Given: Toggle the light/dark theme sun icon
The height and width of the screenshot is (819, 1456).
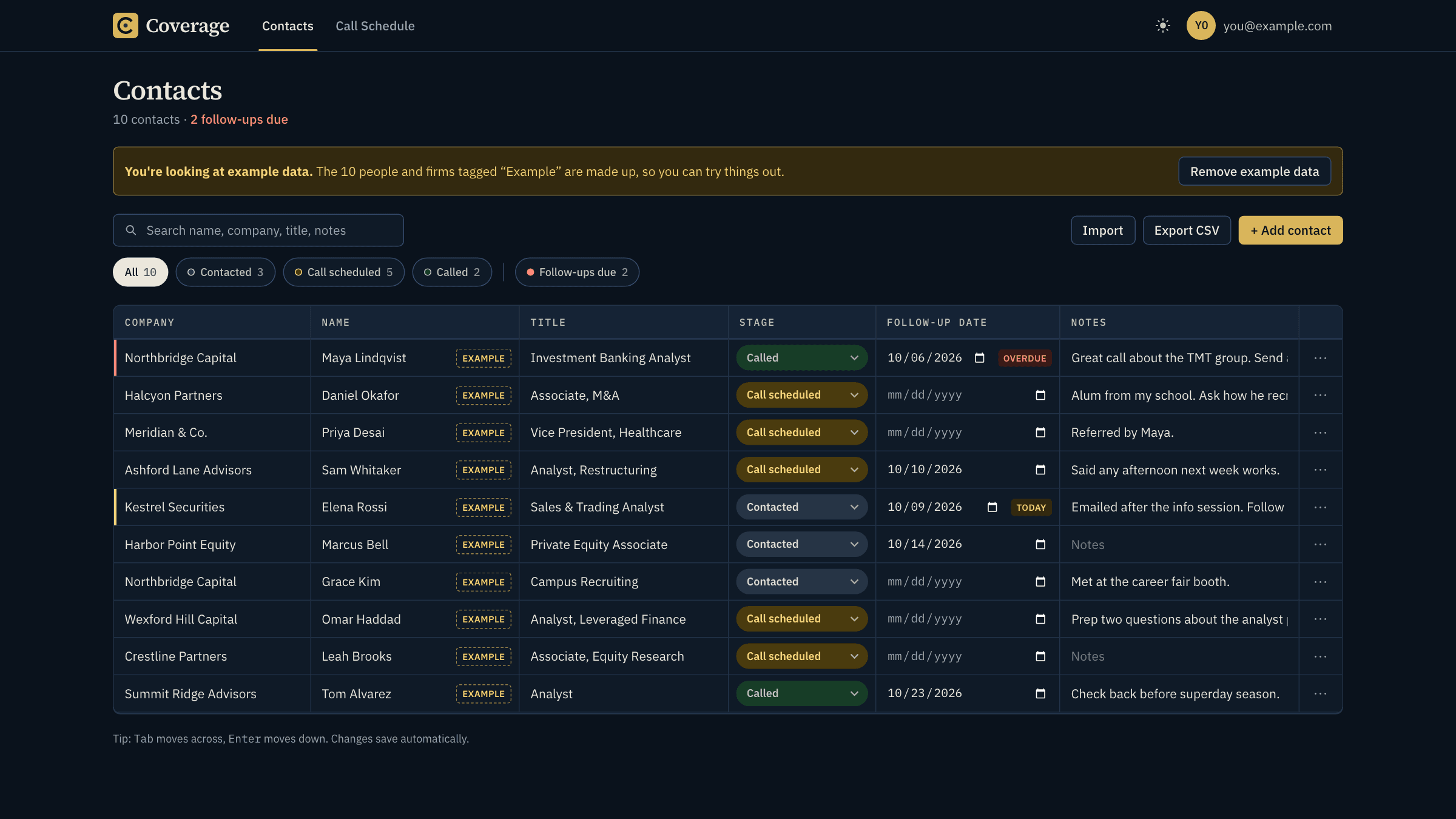Looking at the screenshot, I should (1162, 25).
